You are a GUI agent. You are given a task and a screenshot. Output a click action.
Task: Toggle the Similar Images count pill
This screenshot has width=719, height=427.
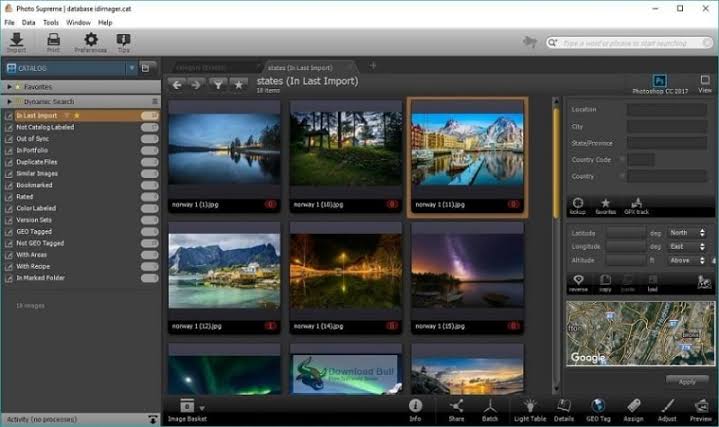coord(149,173)
